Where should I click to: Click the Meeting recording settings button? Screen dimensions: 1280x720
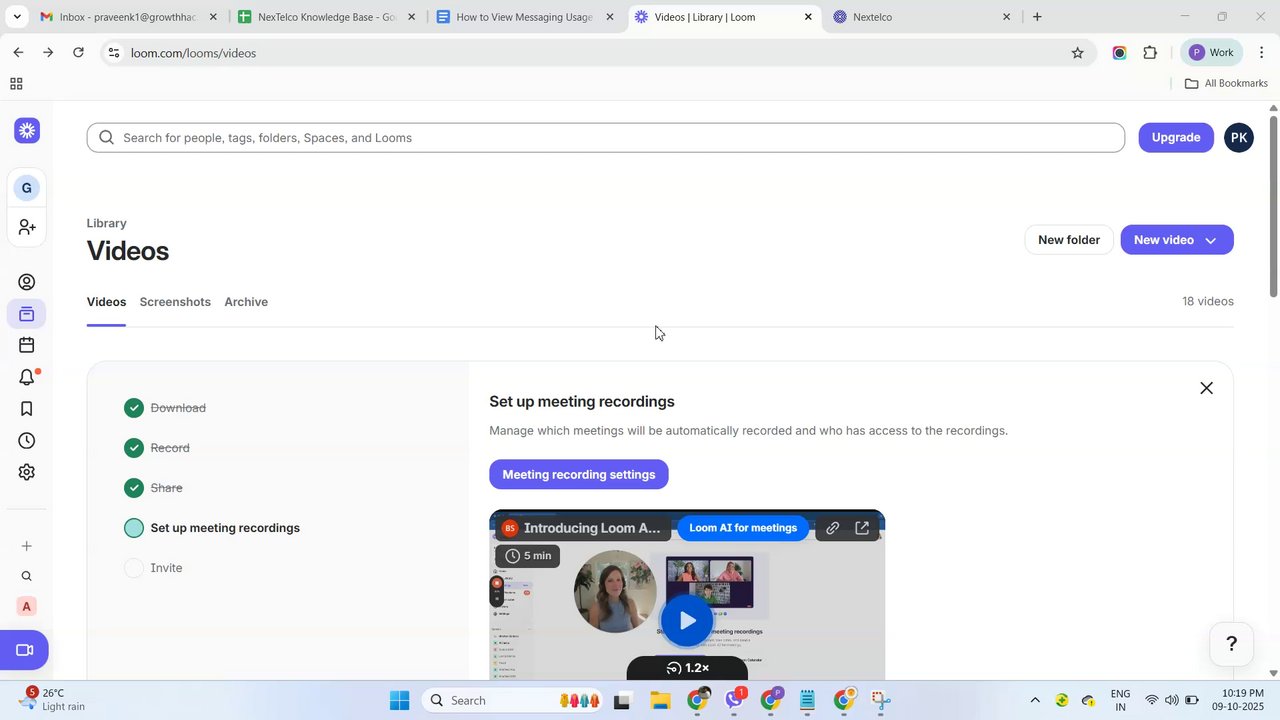tap(579, 475)
